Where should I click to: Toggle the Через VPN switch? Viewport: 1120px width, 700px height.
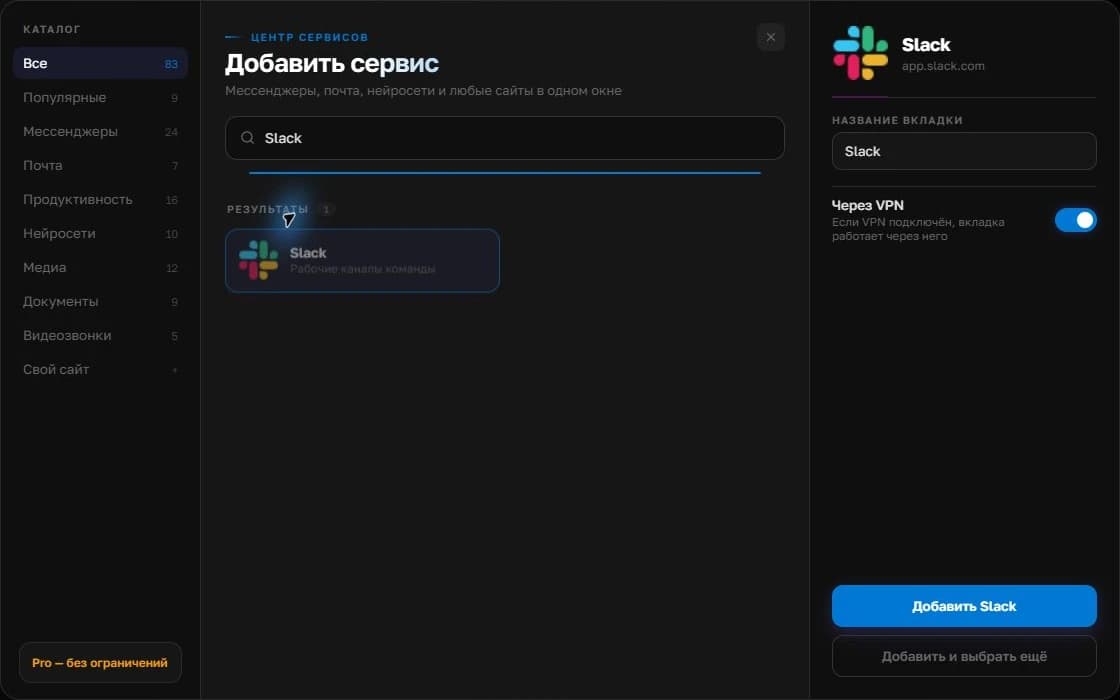click(1075, 220)
